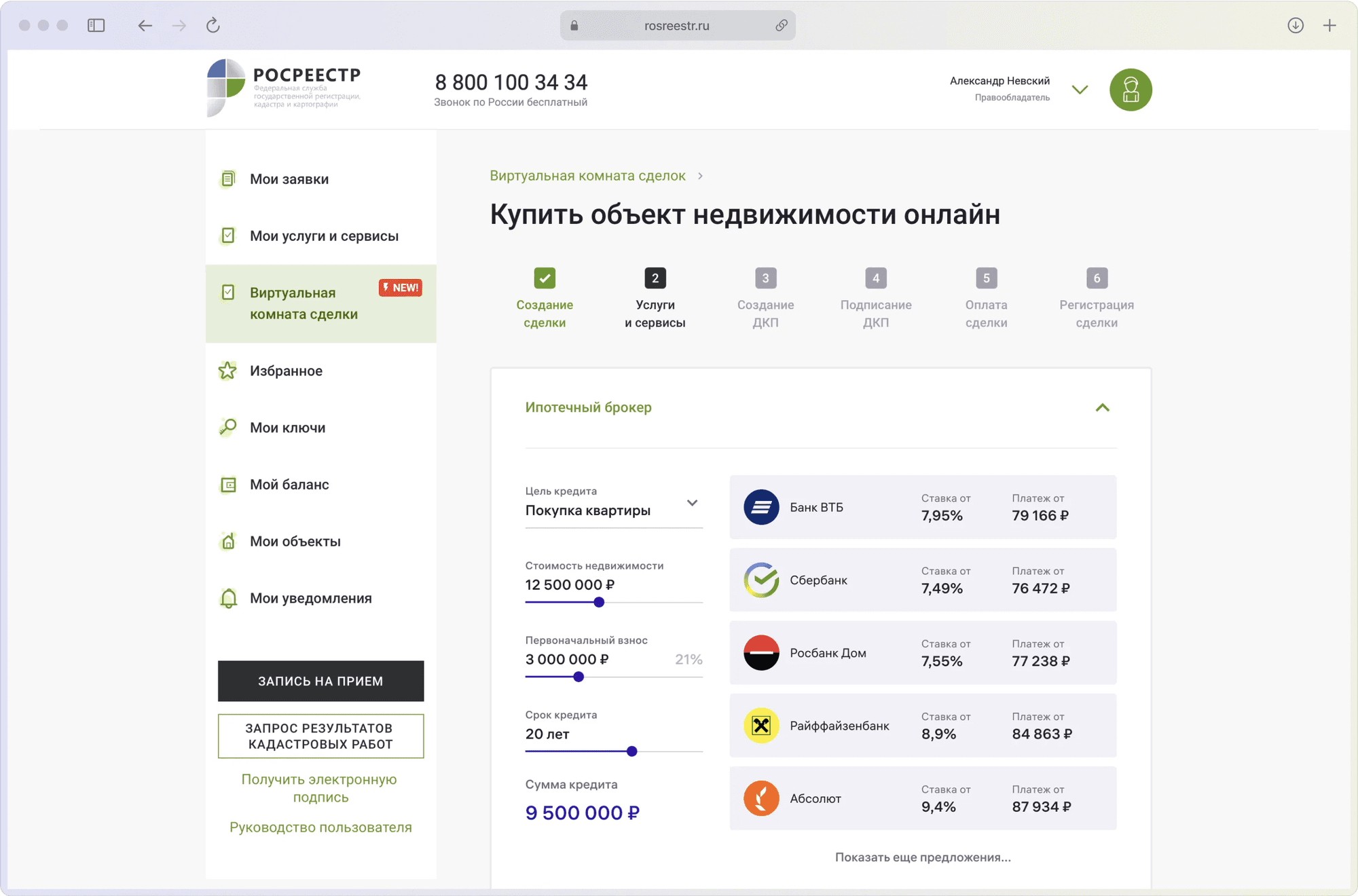
Task: Click the browser sidebar toggle icon
Action: click(x=96, y=26)
